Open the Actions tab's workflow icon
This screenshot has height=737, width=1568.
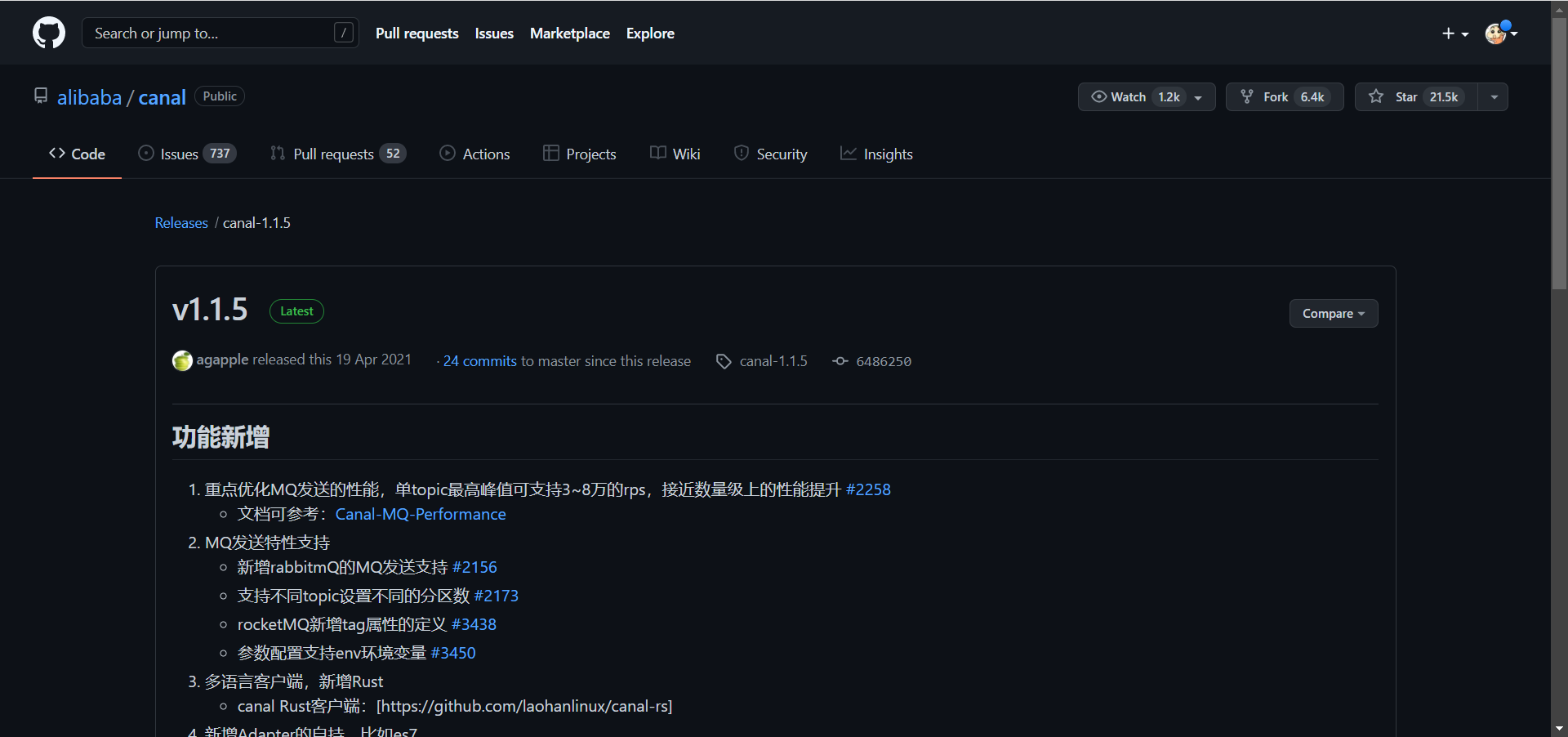pos(447,154)
